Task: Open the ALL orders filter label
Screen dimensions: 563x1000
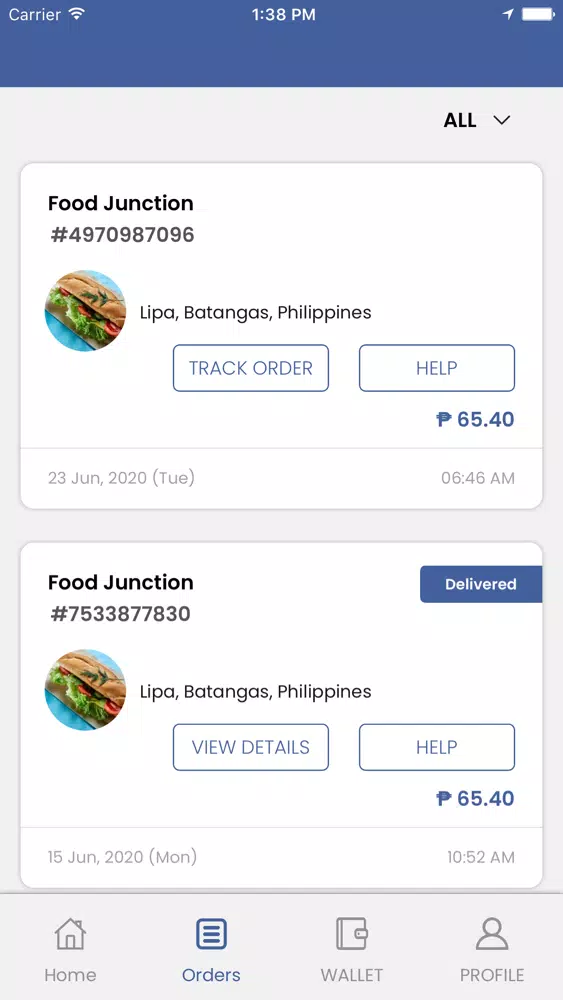Action: pos(460,120)
